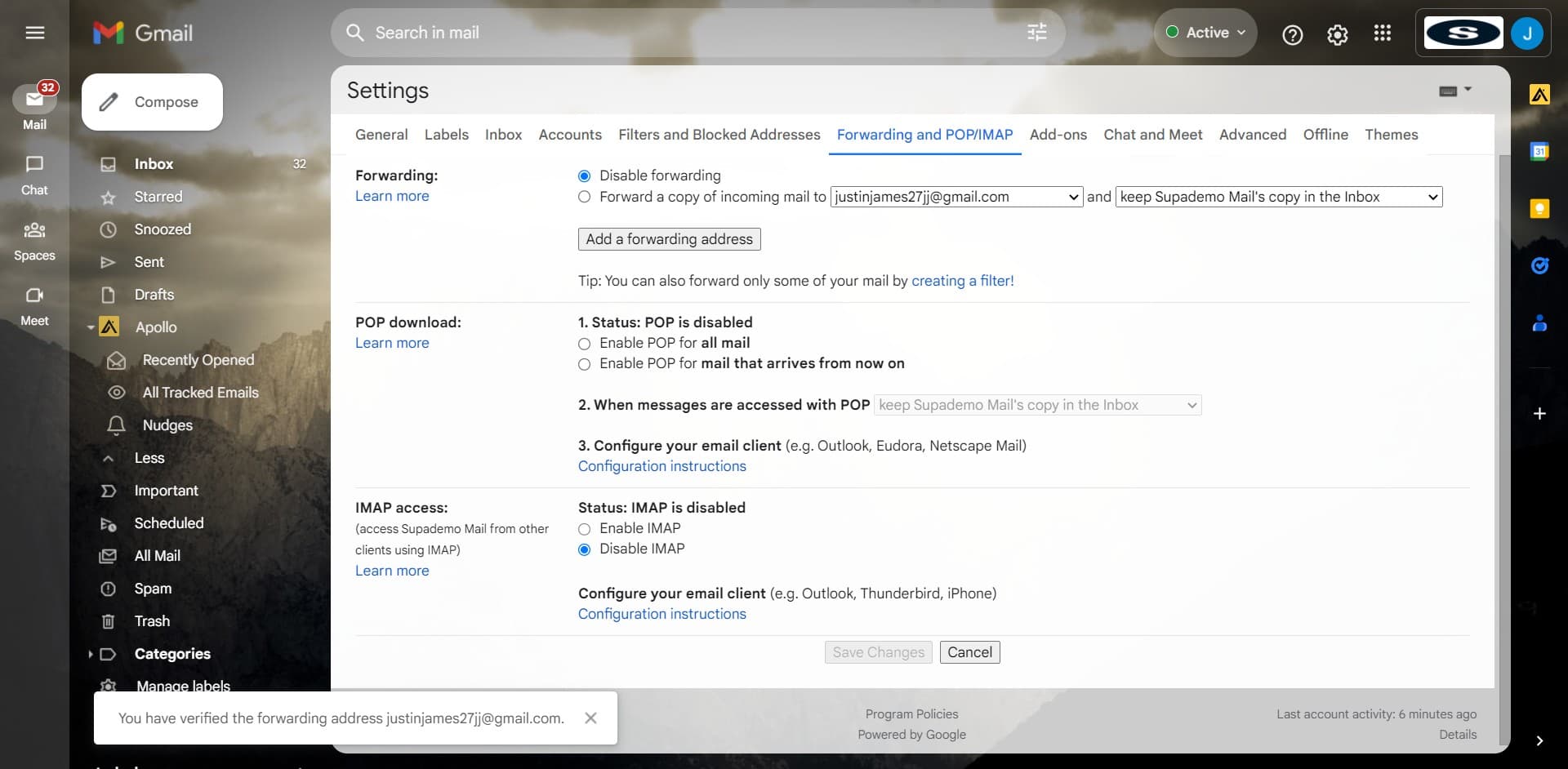Open Google Contacts in the side panel

pyautogui.click(x=1541, y=324)
